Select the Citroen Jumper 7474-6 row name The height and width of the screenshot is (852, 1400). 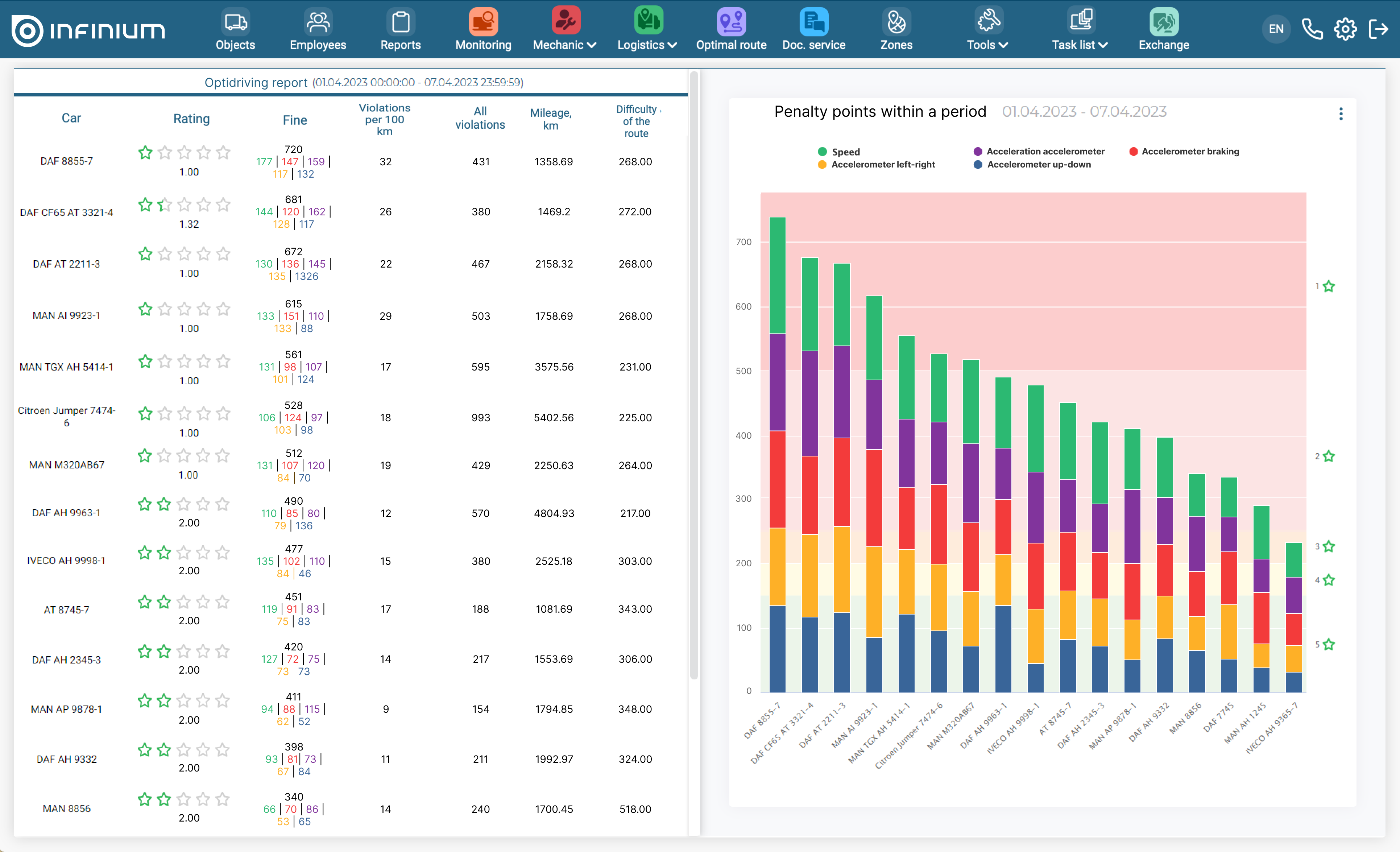click(x=66, y=417)
